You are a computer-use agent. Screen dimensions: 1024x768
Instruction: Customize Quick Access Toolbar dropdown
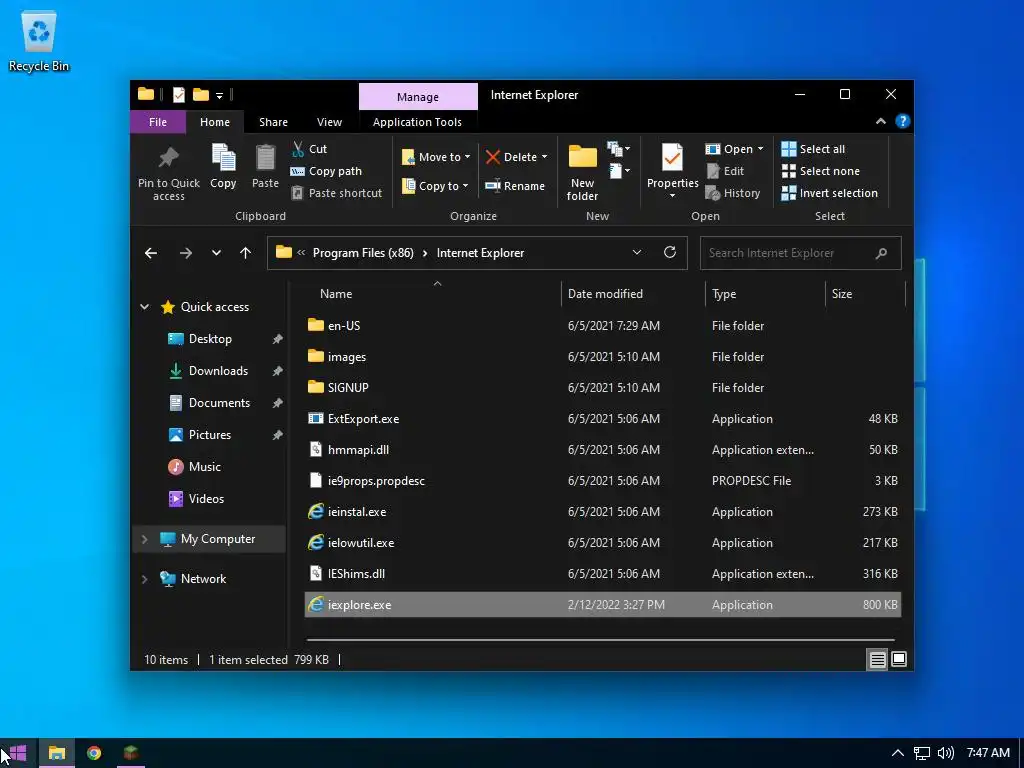pyautogui.click(x=219, y=96)
